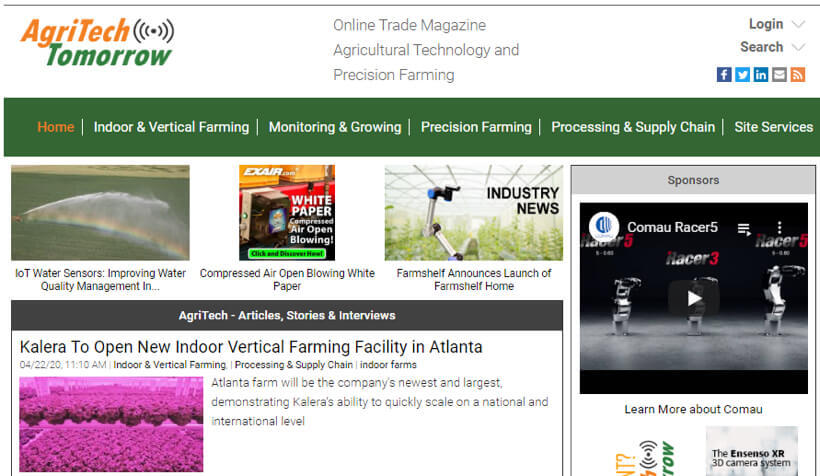
Task: Open the video playlist queue icon
Action: point(744,228)
